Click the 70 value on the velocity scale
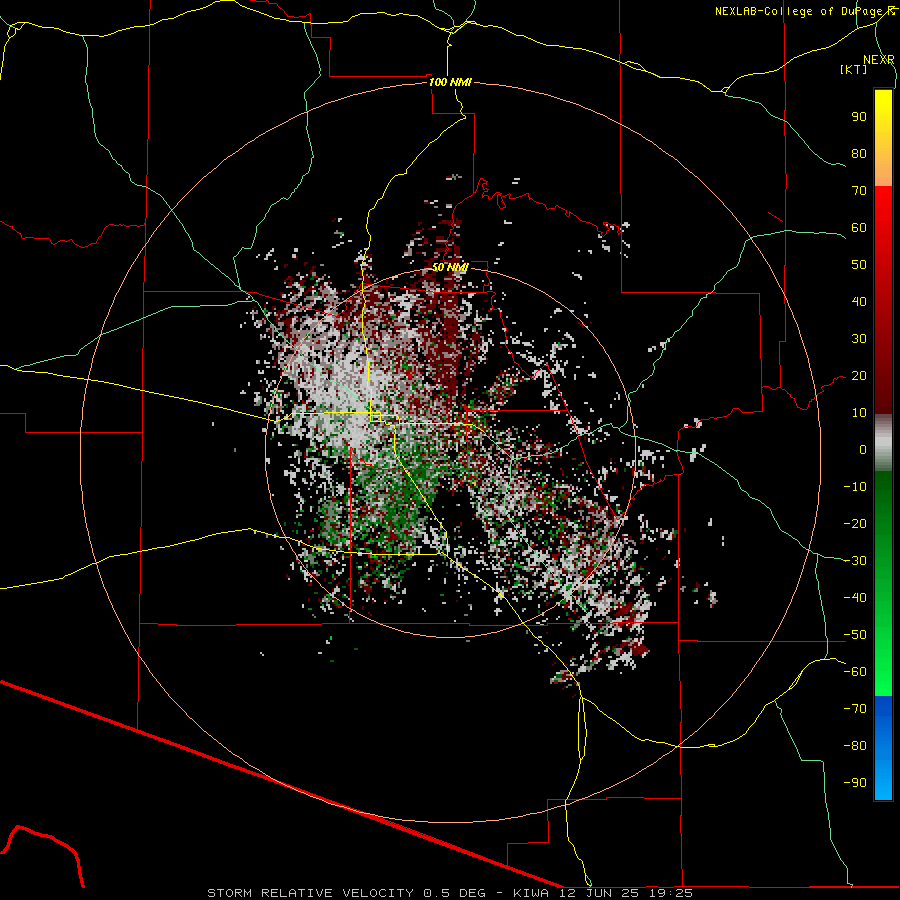The image size is (900, 900). (859, 191)
